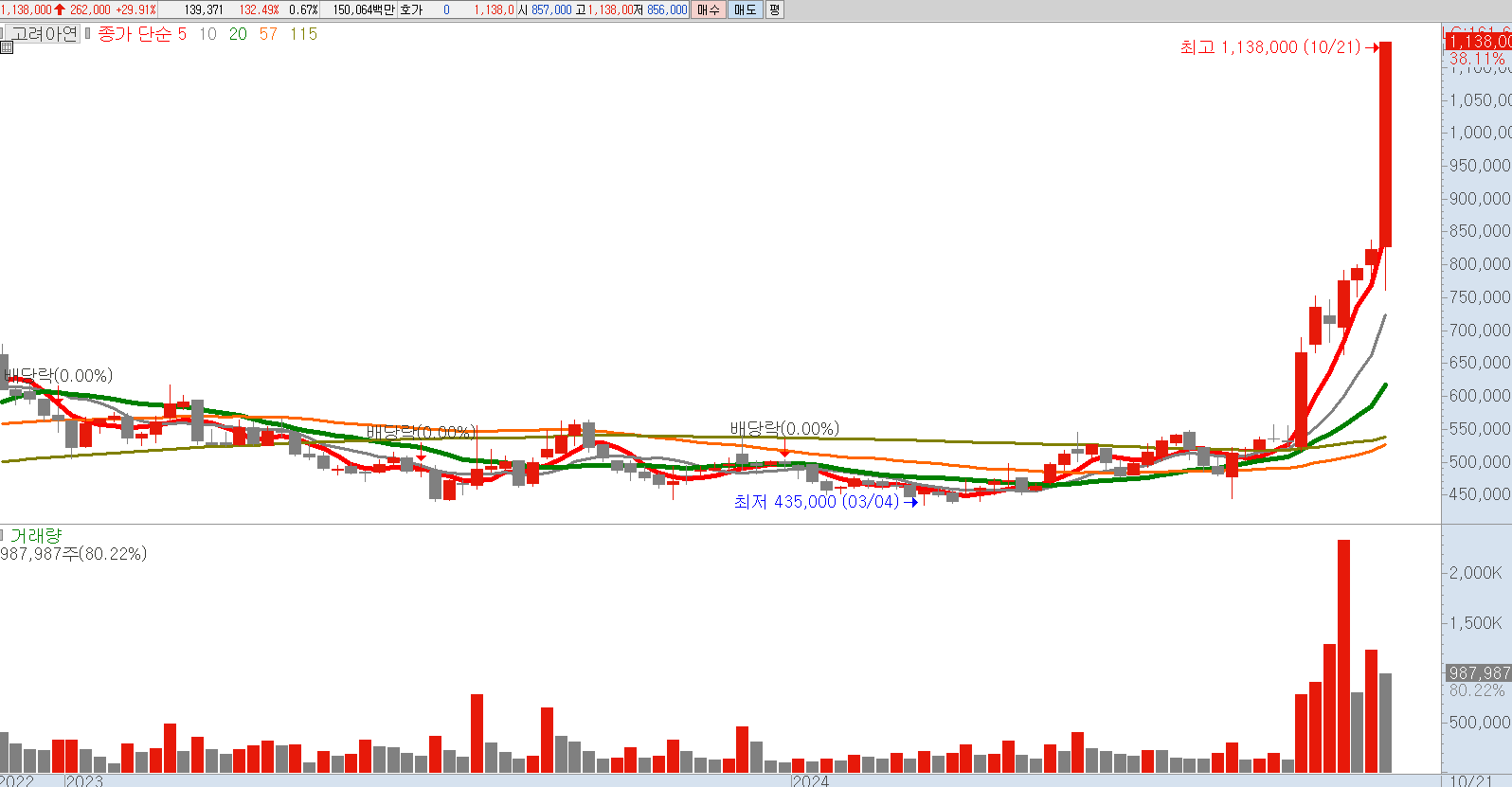Toggle the small box left of 고려아연
1512x787 pixels.
tap(3, 33)
